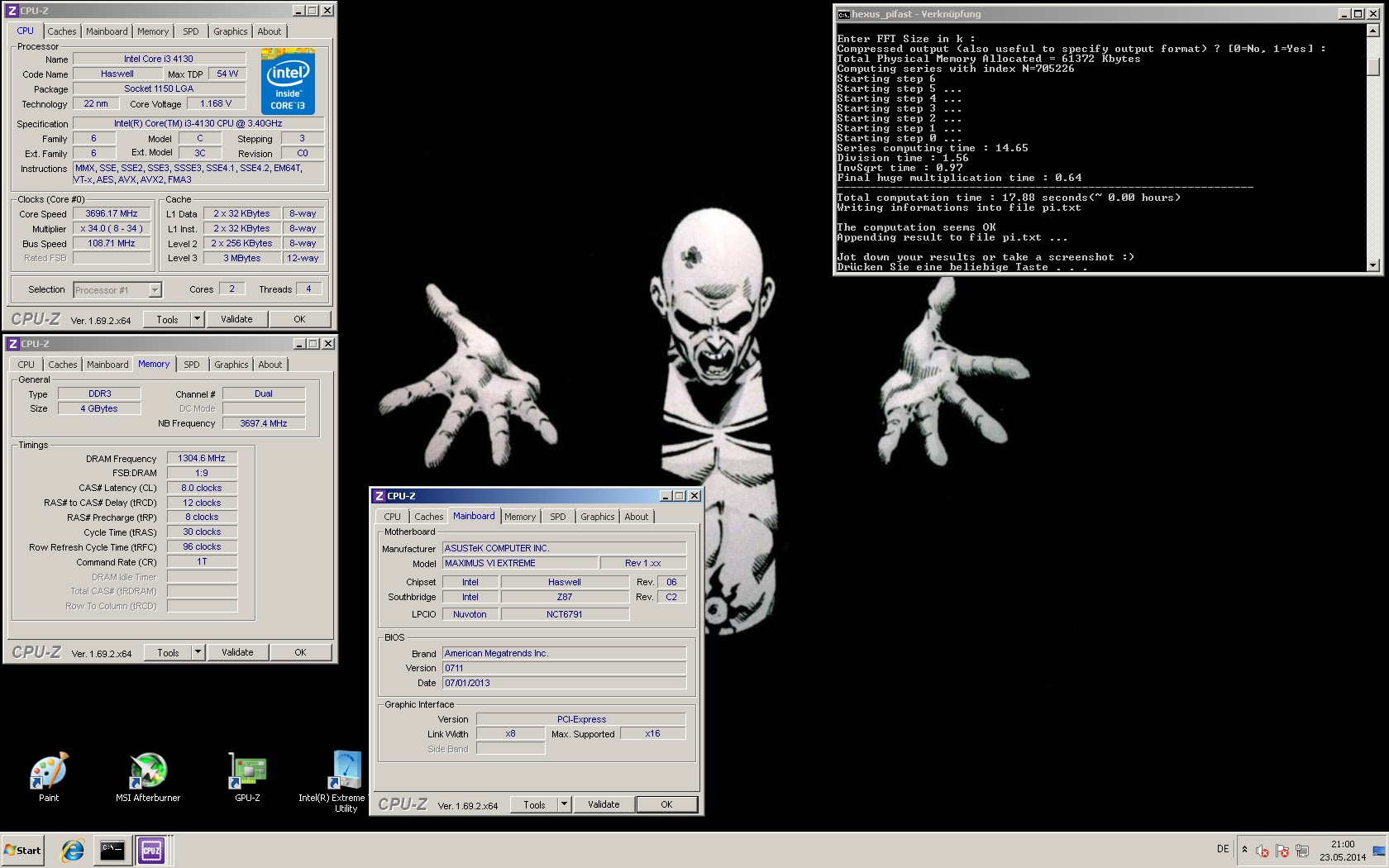The height and width of the screenshot is (868, 1389).
Task: Expand Tools arrow in Memory CPU-Z window
Action: click(198, 652)
